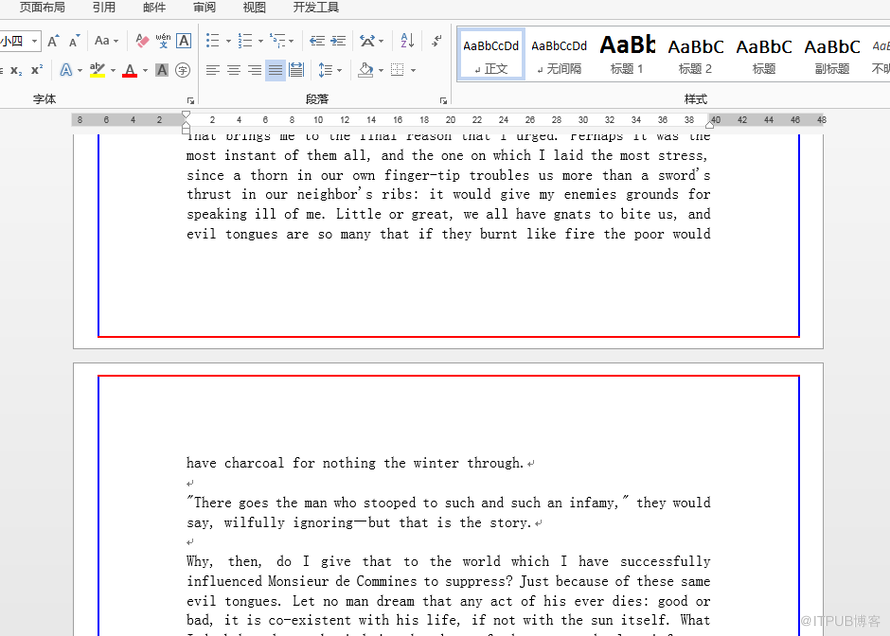Click Increase Indent icon

pos(338,40)
